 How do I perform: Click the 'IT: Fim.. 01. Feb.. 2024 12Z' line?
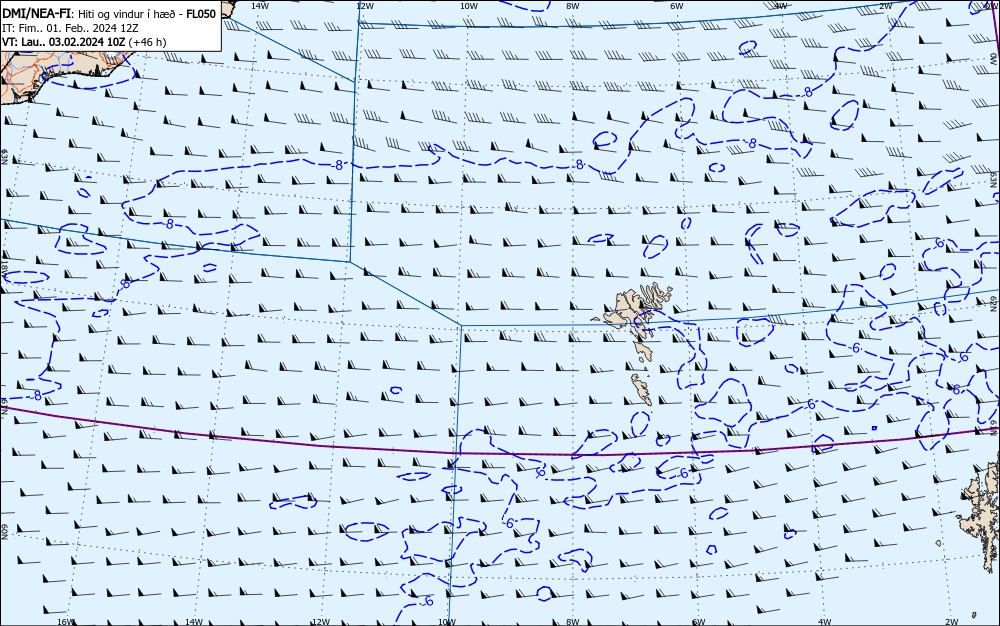pyautogui.click(x=70, y=28)
